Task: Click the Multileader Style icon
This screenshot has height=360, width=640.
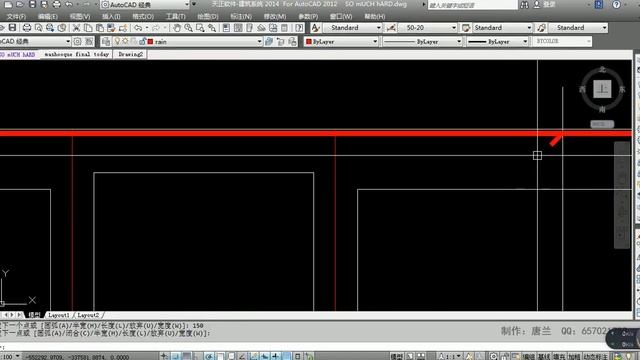Action: pos(541,28)
